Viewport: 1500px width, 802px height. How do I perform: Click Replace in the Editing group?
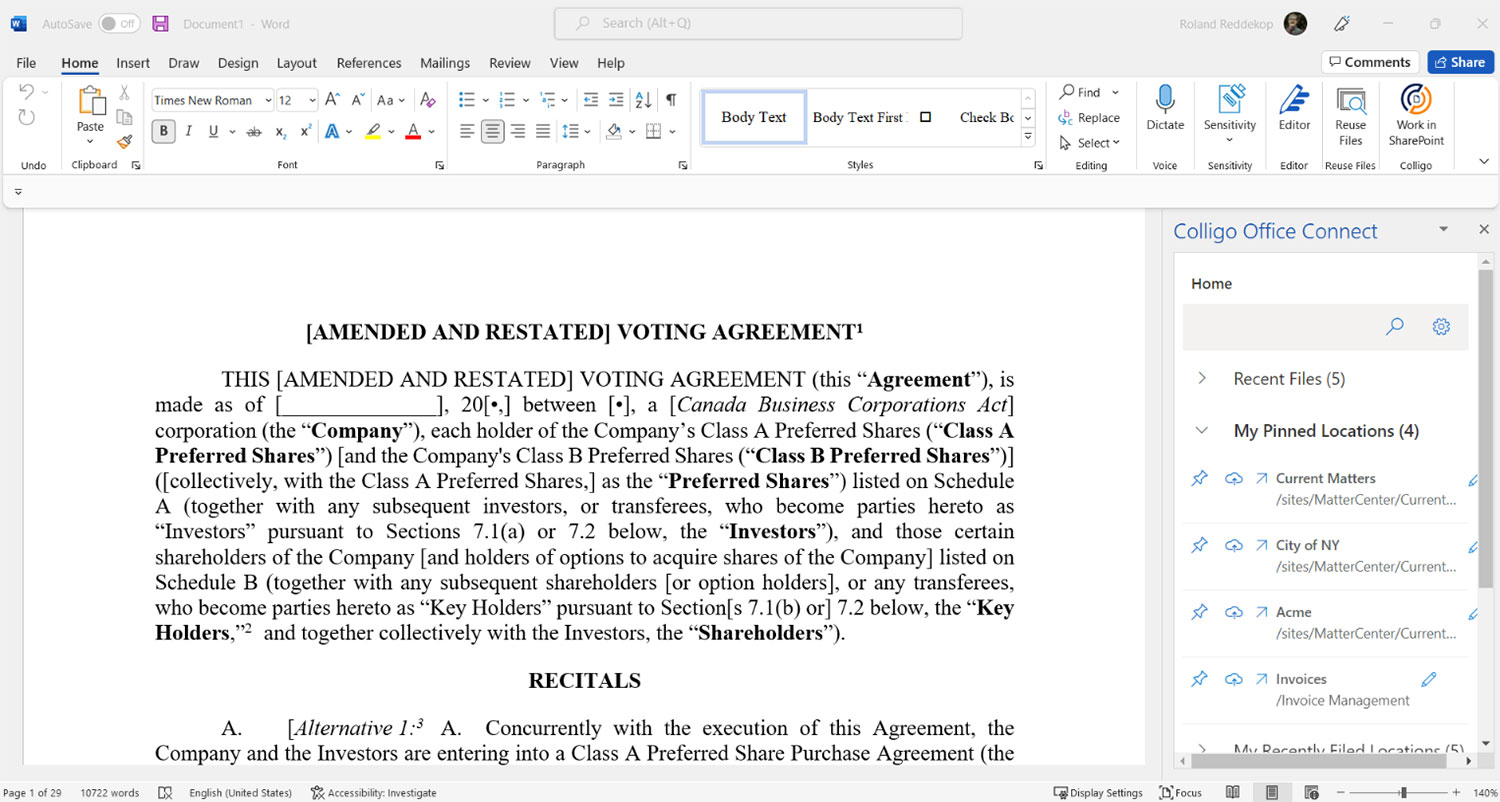[1090, 118]
